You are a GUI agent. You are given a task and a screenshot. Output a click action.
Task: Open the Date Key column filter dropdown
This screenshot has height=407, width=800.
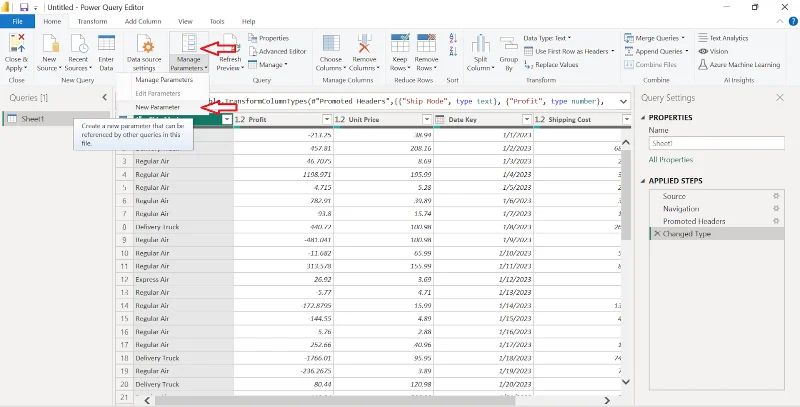(527, 119)
